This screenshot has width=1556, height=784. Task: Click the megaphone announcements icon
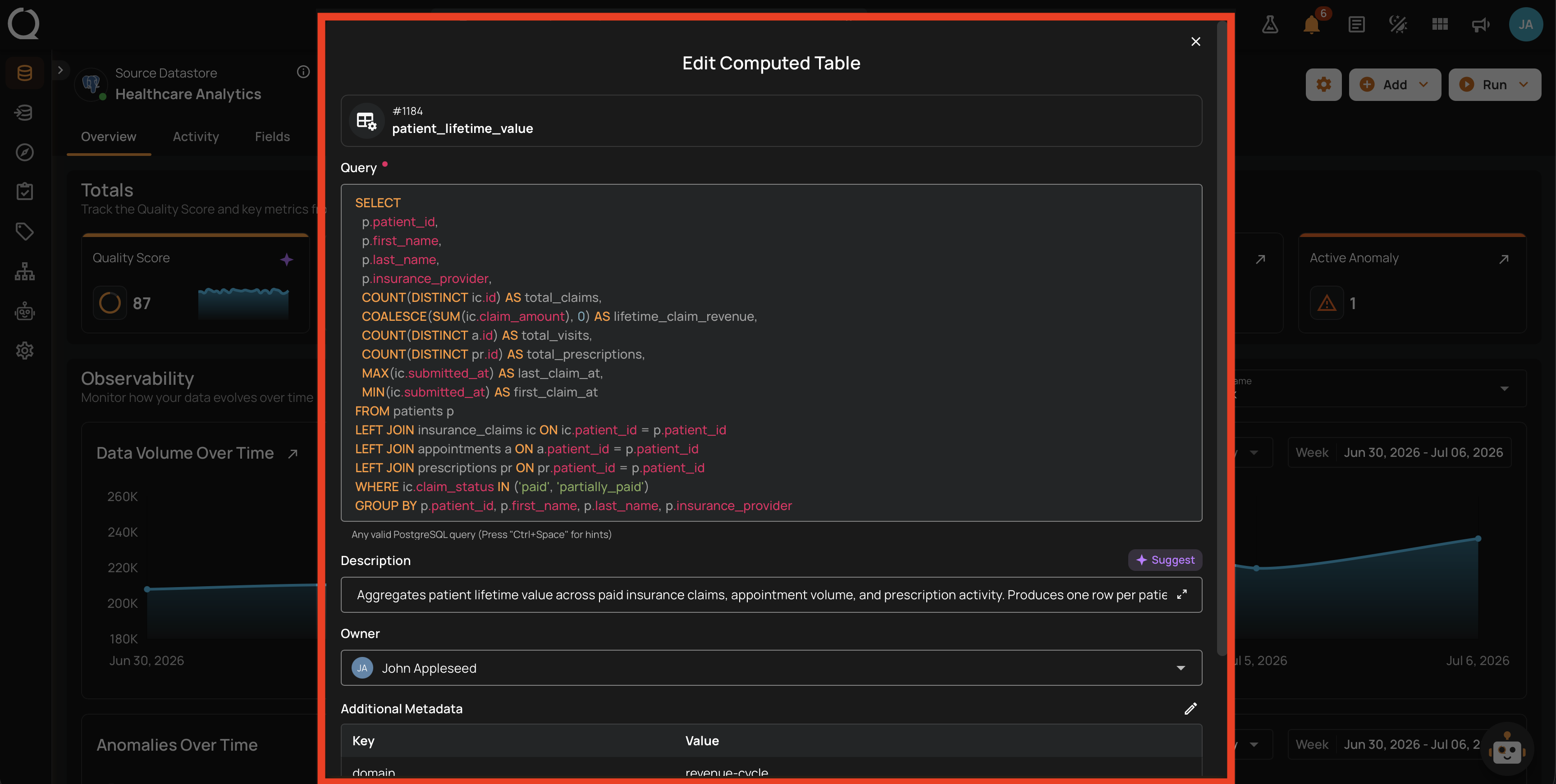pyautogui.click(x=1480, y=25)
